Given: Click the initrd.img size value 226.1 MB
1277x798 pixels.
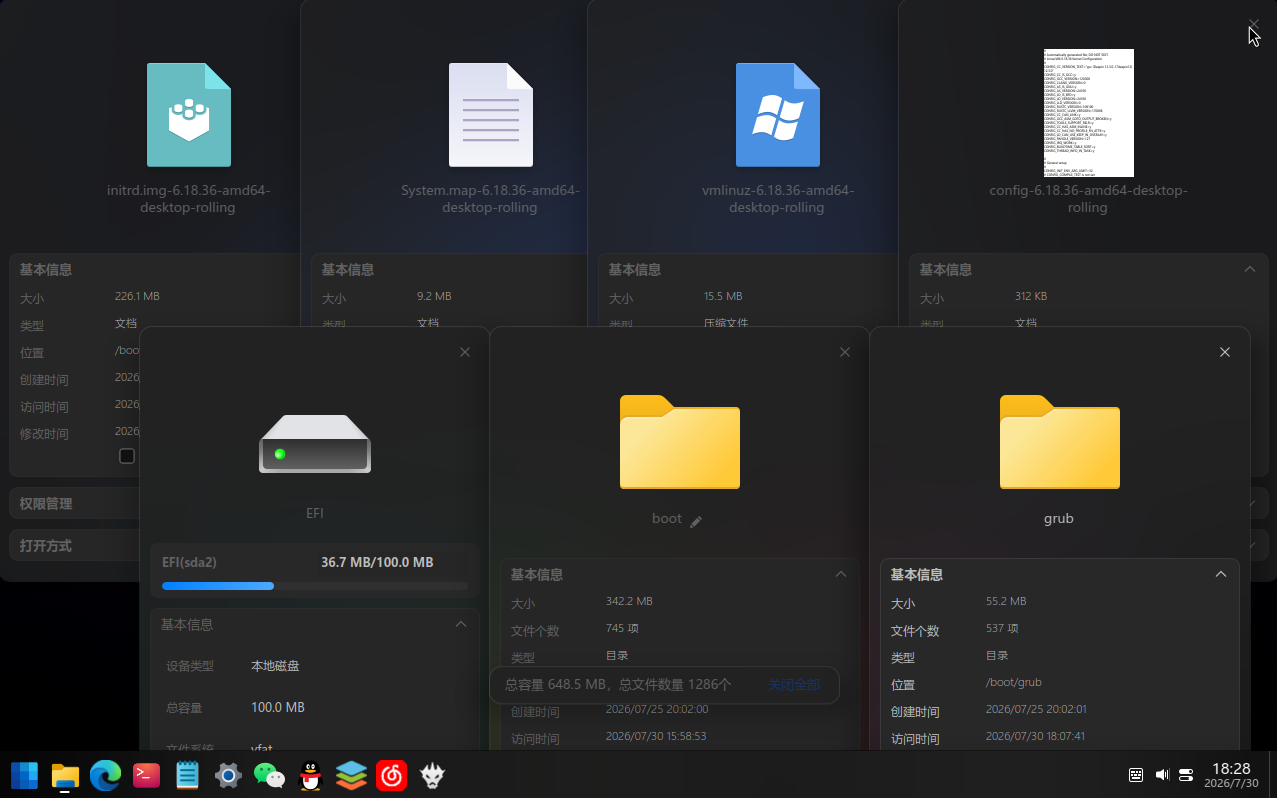Looking at the screenshot, I should [x=138, y=296].
